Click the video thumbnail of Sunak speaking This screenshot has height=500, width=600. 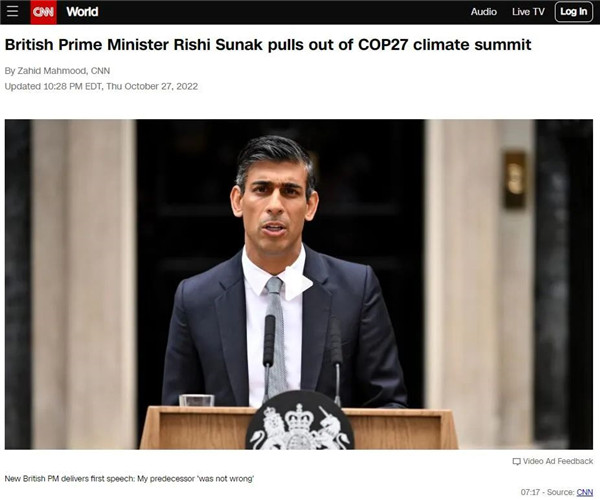[299, 284]
